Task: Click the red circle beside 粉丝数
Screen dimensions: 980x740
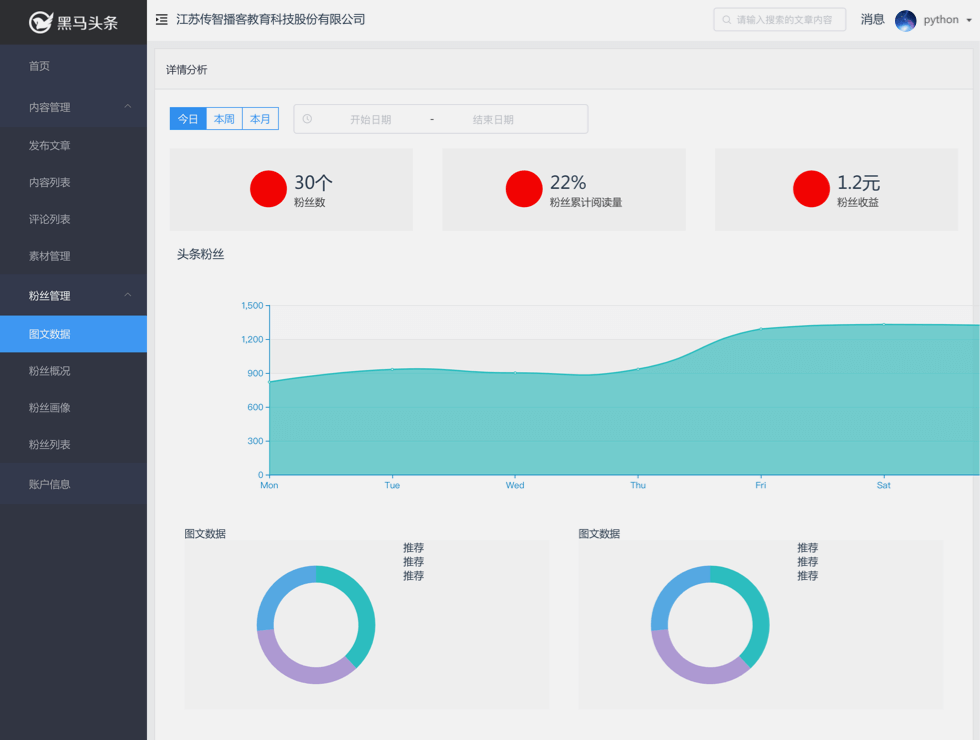Action: click(268, 189)
